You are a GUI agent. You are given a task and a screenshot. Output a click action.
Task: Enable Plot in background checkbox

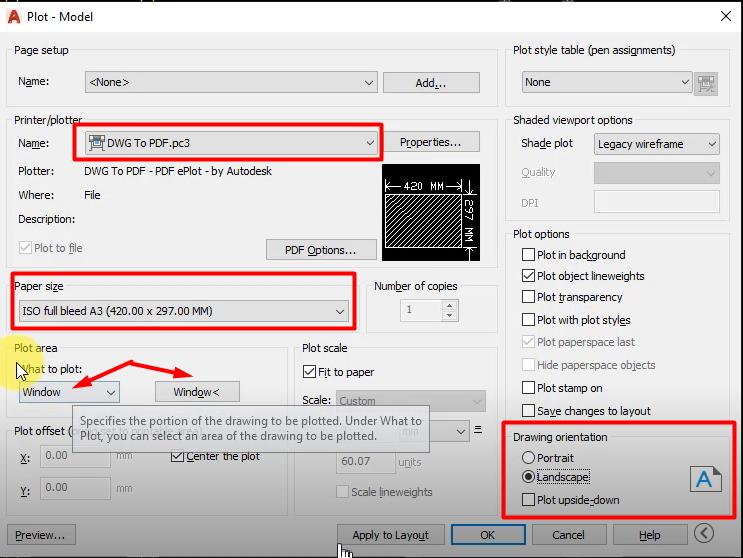tap(528, 255)
